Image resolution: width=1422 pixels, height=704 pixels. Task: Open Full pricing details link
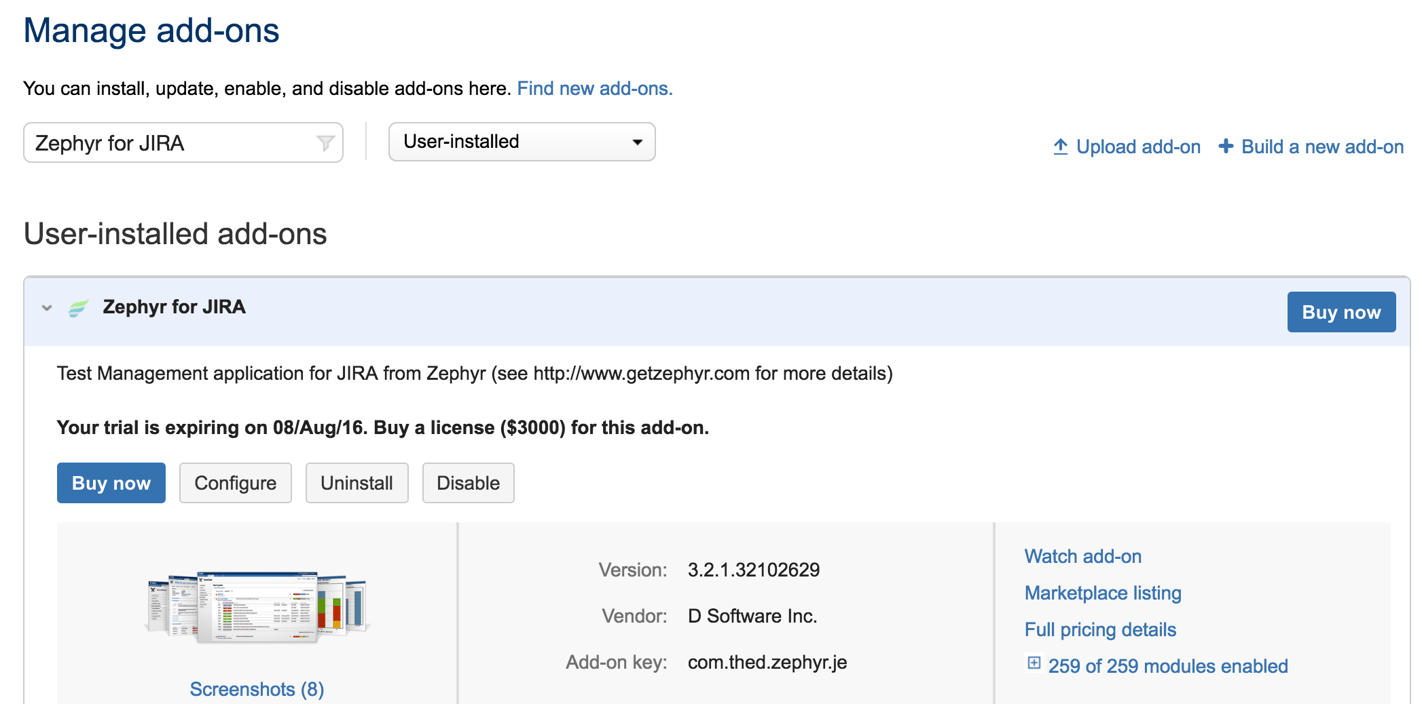pyautogui.click(x=1100, y=630)
